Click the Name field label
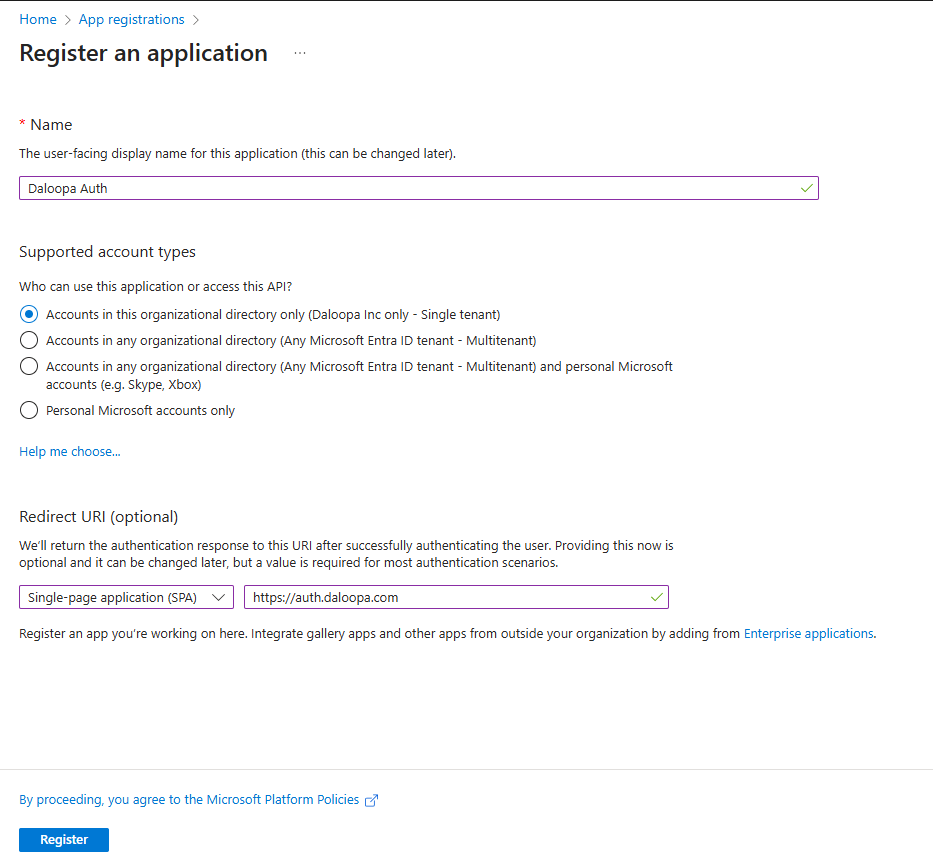The width and height of the screenshot is (933, 864). click(x=51, y=125)
